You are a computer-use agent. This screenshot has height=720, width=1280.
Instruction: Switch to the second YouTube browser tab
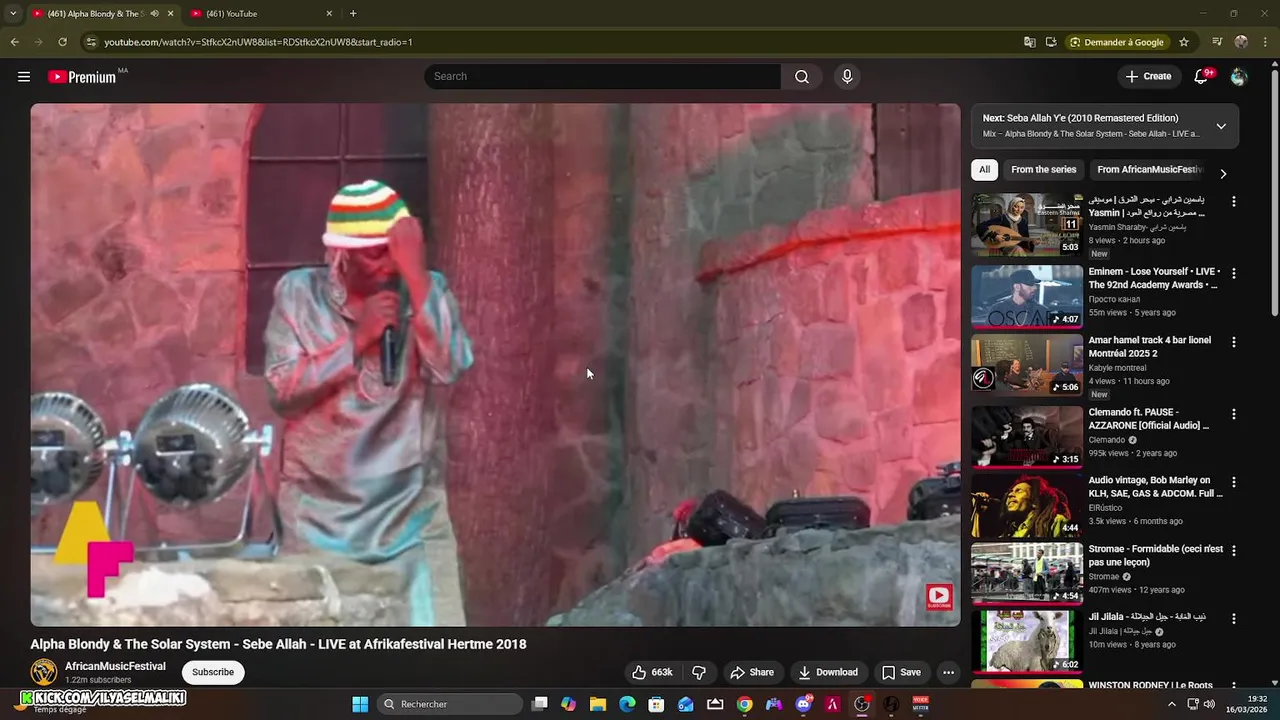click(x=262, y=14)
